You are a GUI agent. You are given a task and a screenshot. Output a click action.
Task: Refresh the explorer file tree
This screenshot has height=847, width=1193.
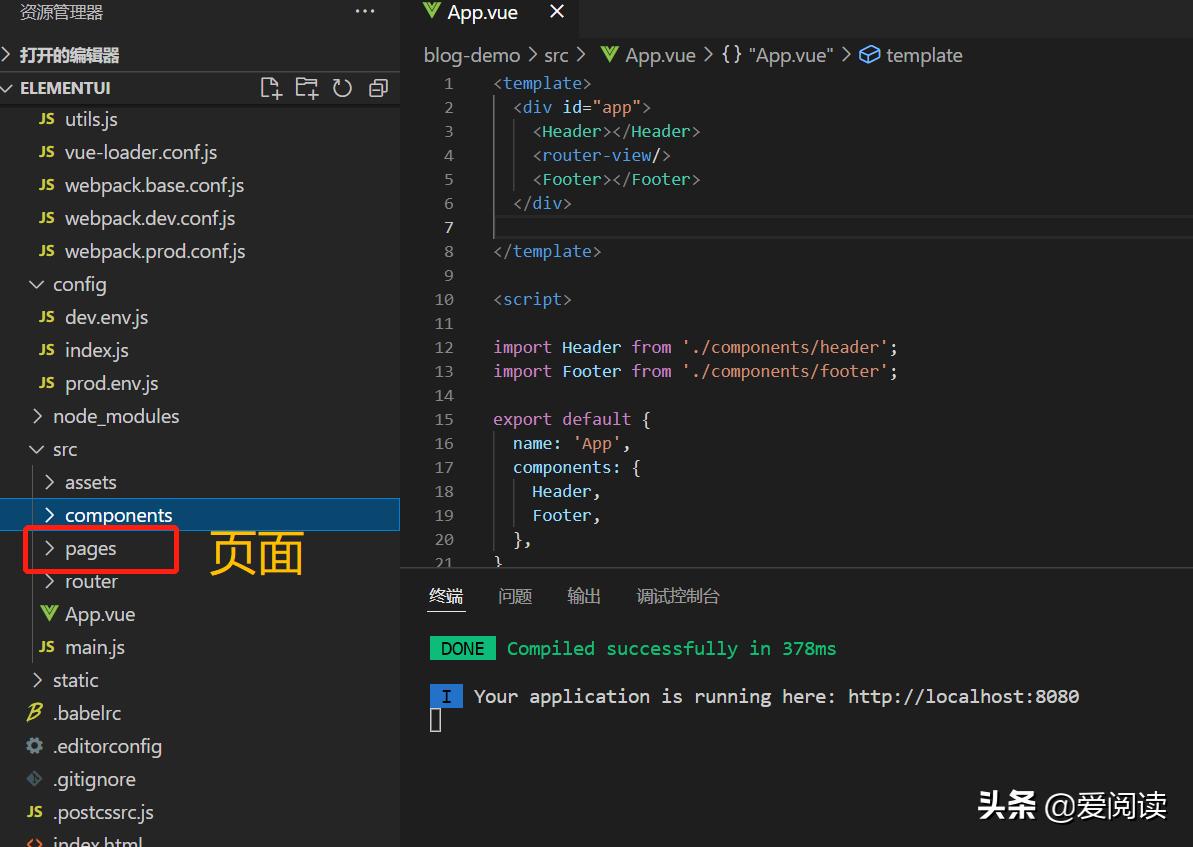click(342, 88)
